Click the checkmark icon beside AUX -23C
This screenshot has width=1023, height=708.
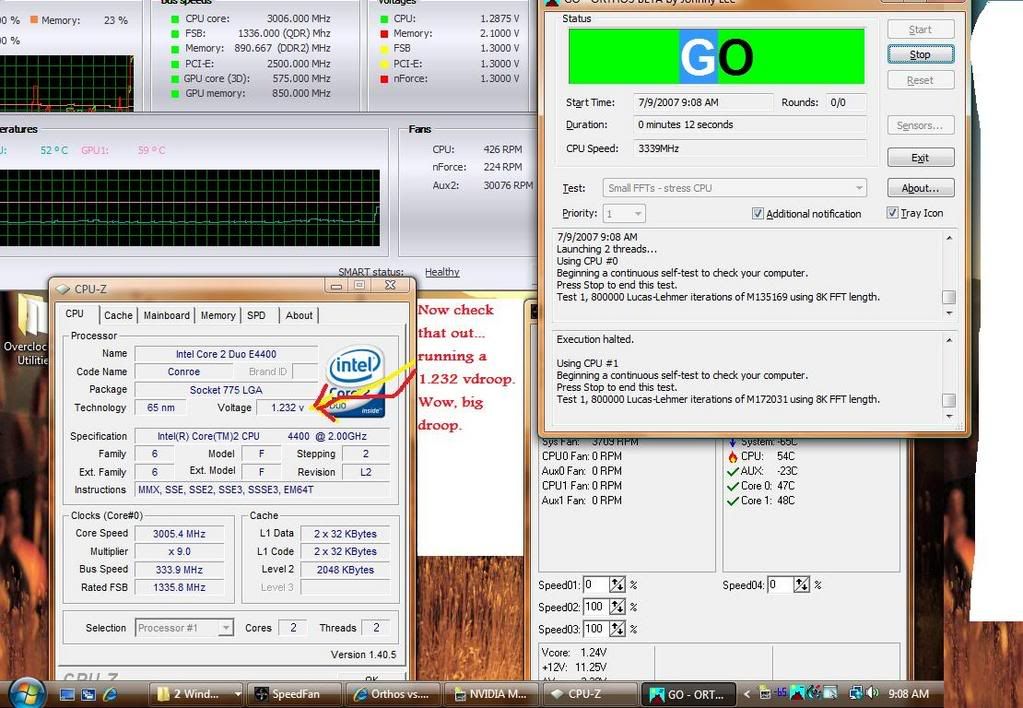tap(733, 471)
